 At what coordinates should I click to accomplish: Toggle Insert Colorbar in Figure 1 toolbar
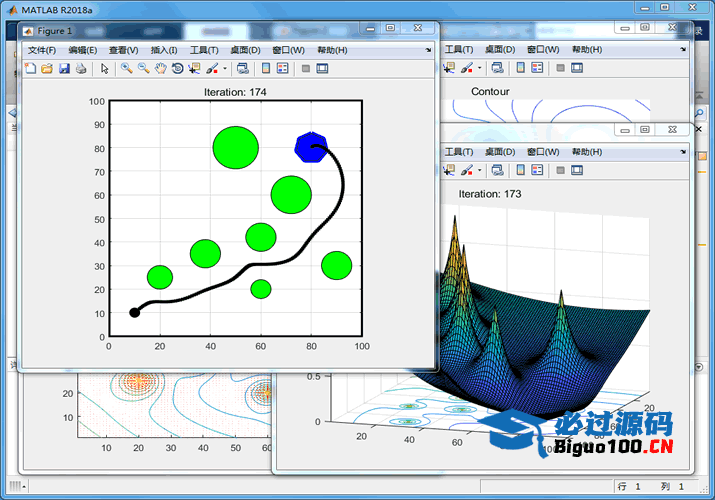(x=266, y=68)
